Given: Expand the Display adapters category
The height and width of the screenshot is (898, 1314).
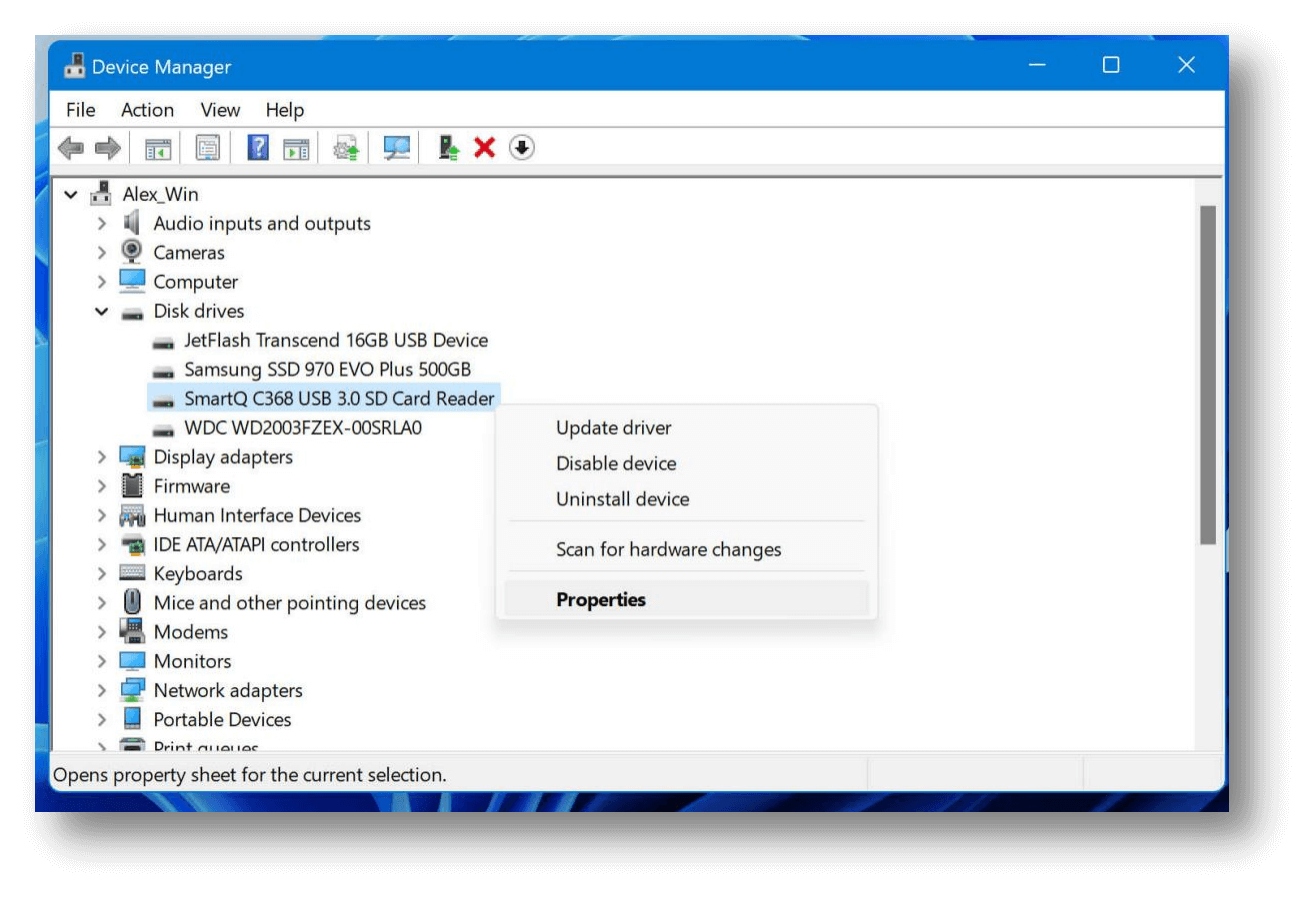Looking at the screenshot, I should [x=101, y=456].
